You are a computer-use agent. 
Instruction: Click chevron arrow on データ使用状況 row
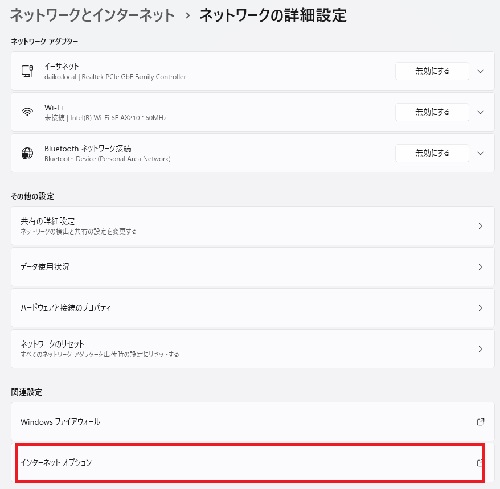point(480,267)
